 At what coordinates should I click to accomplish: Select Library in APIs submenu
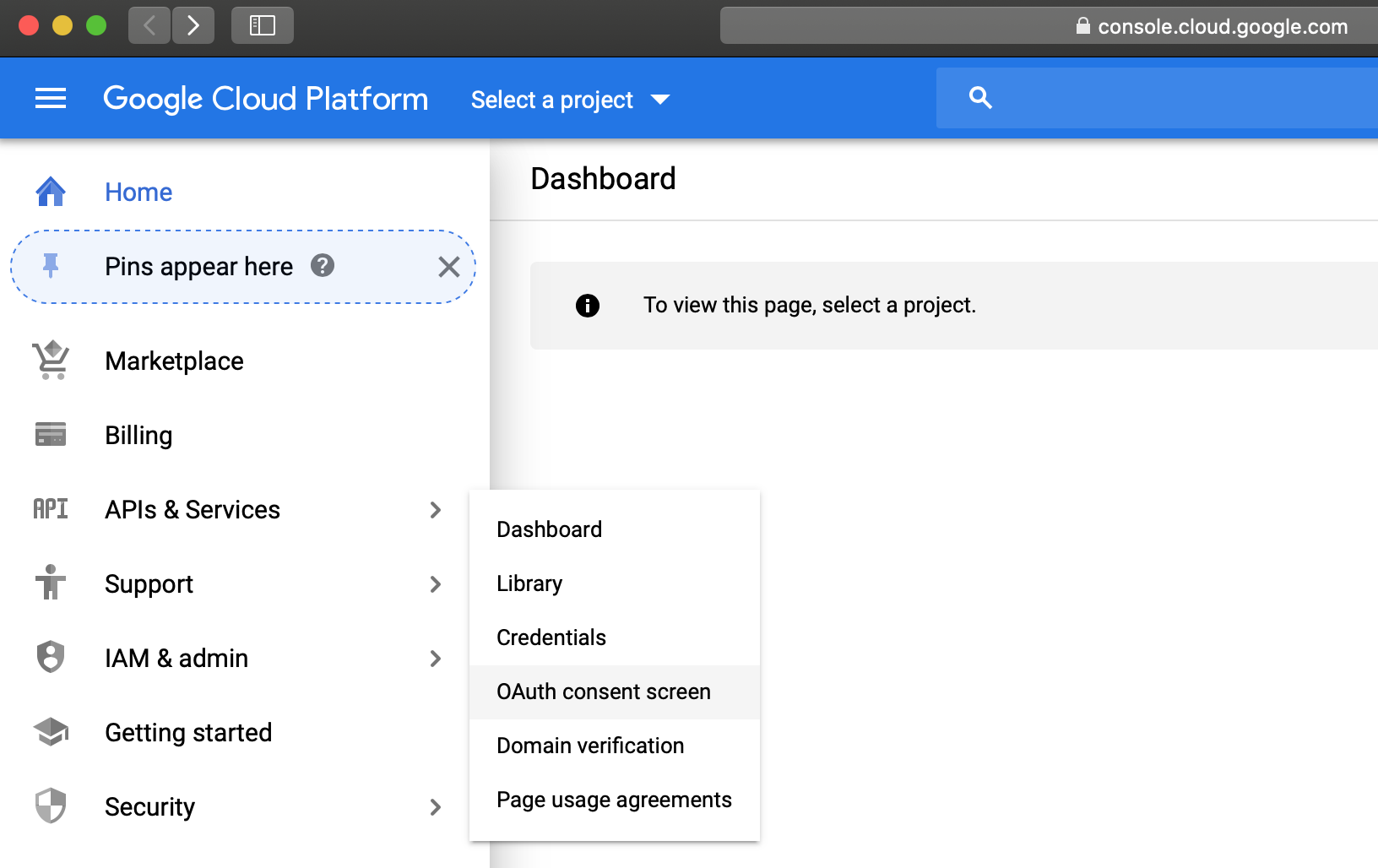615,583
